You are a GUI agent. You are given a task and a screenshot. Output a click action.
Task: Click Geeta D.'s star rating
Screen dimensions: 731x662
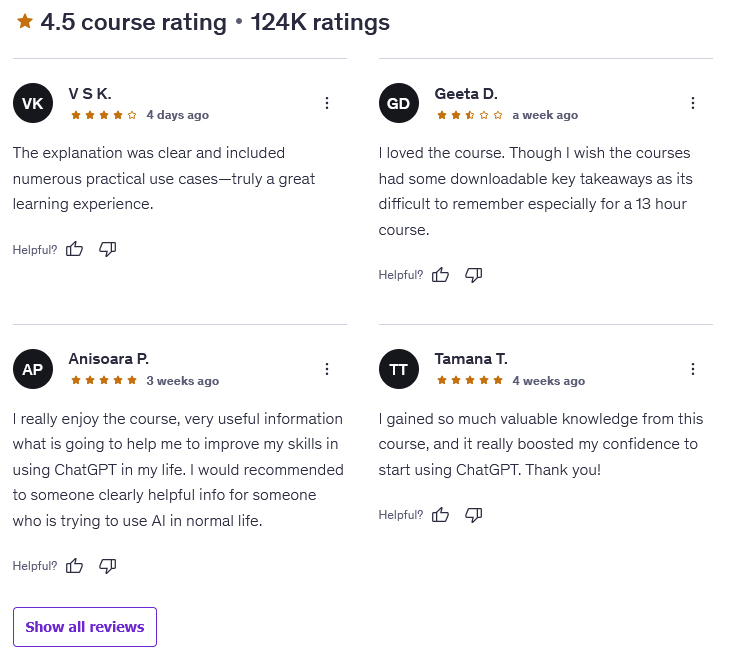(470, 115)
